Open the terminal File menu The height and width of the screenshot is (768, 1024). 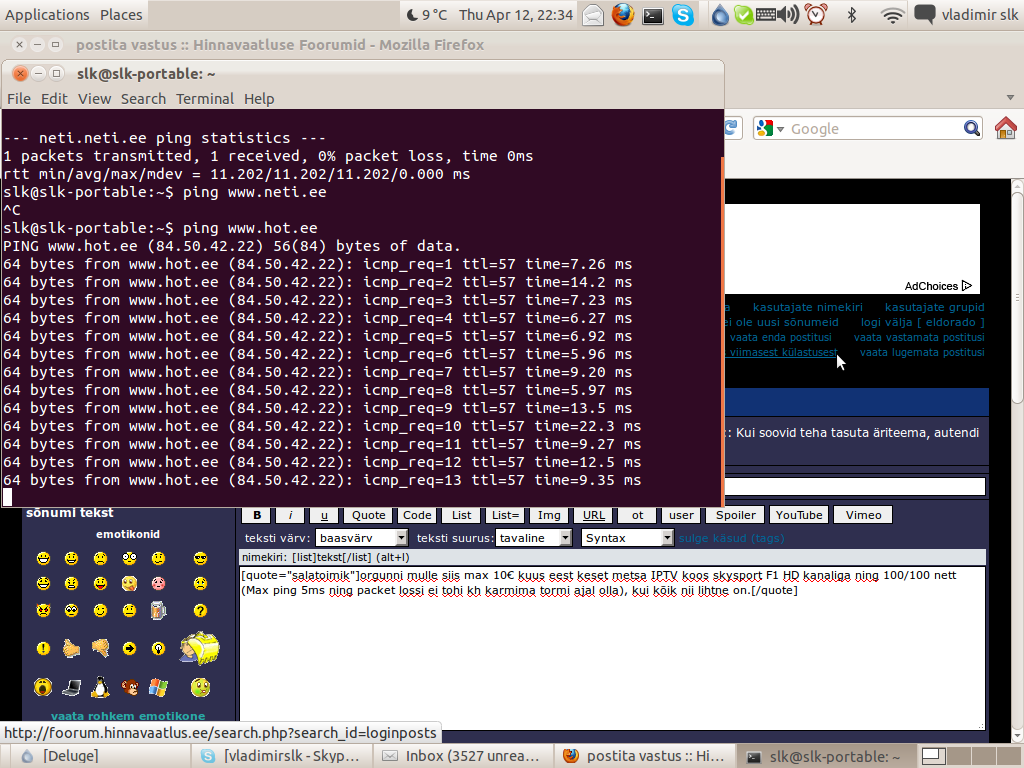pos(19,99)
